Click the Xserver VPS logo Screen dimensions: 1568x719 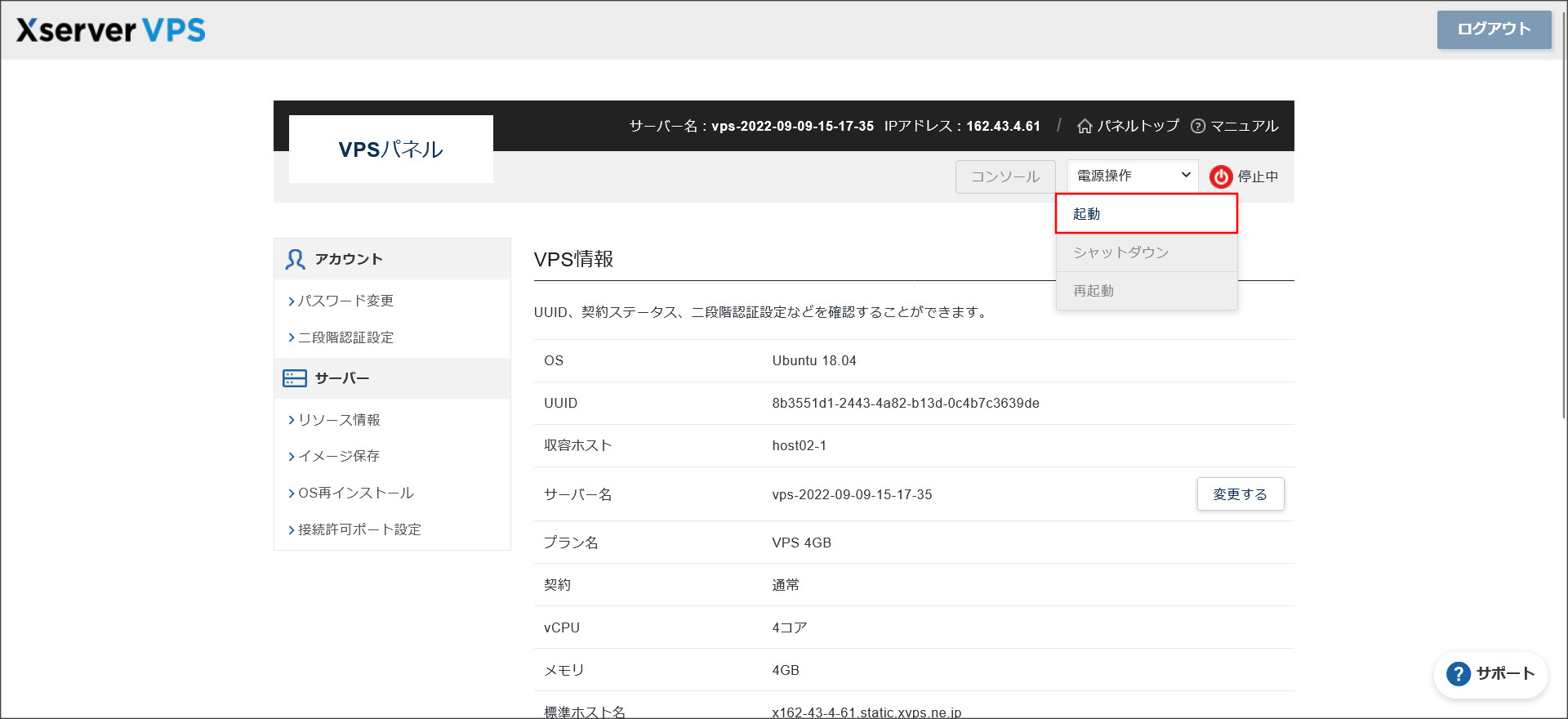pyautogui.click(x=111, y=30)
